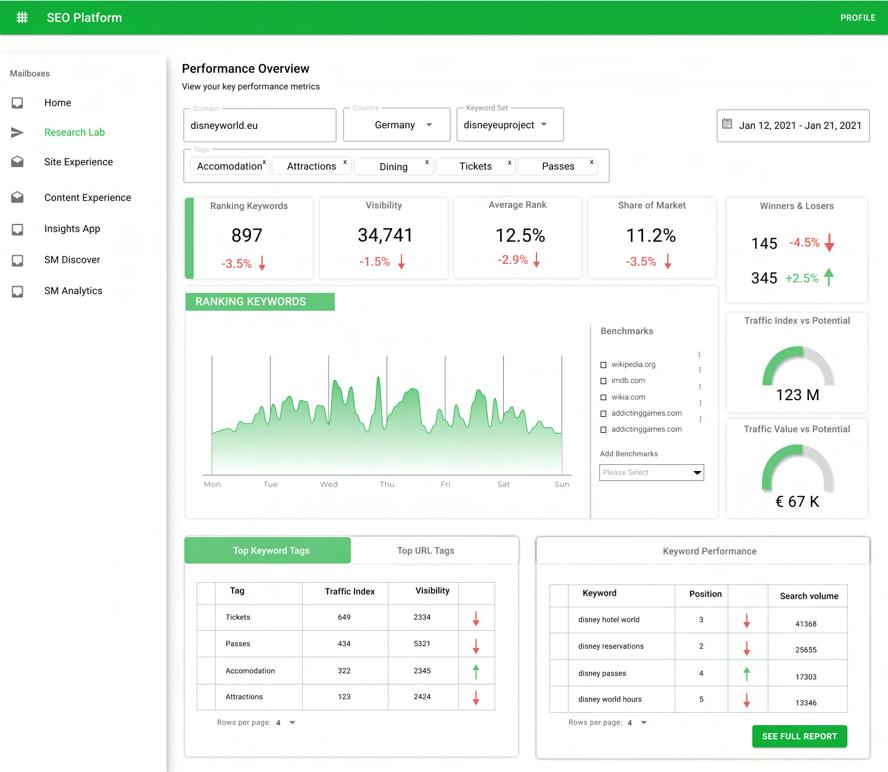Click green arrow in disney passes row

pos(746,673)
